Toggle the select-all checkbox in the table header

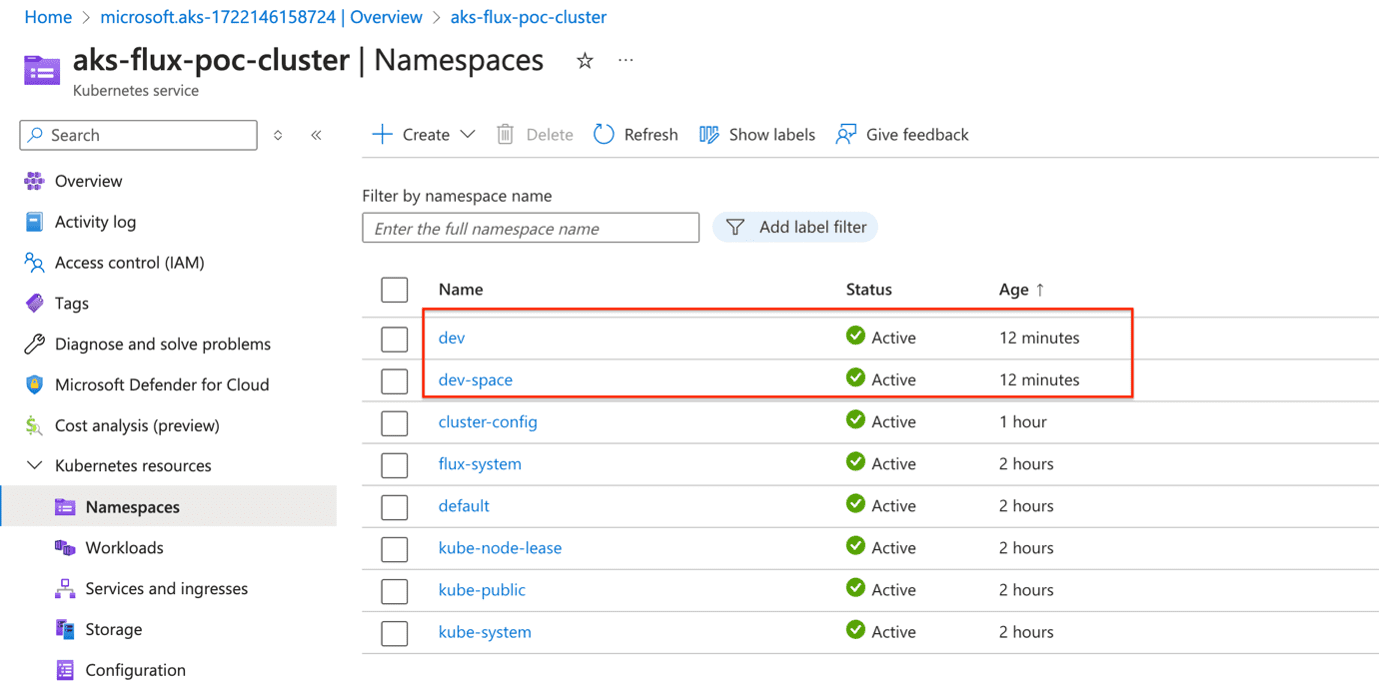click(395, 290)
